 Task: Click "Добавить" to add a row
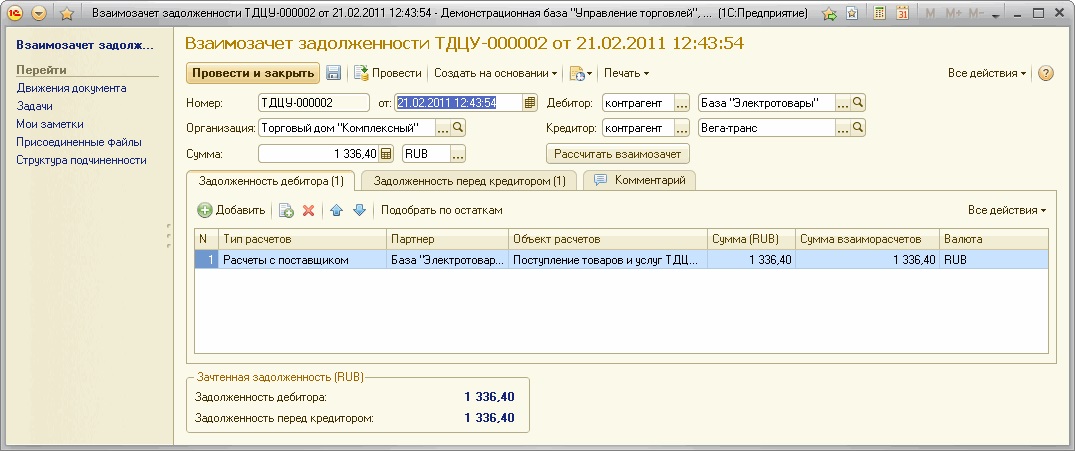pos(232,210)
